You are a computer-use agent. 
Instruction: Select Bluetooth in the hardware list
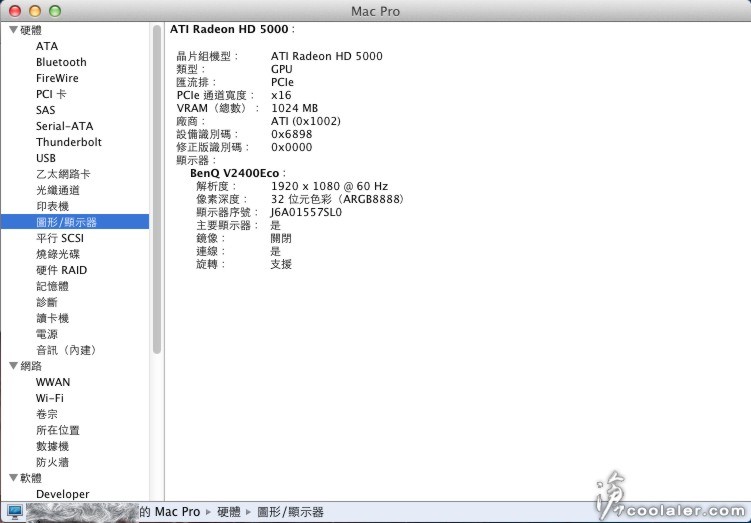(61, 62)
